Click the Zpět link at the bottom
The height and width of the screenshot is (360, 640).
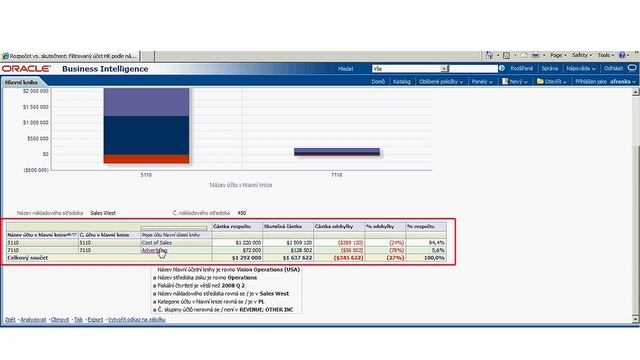(10, 320)
